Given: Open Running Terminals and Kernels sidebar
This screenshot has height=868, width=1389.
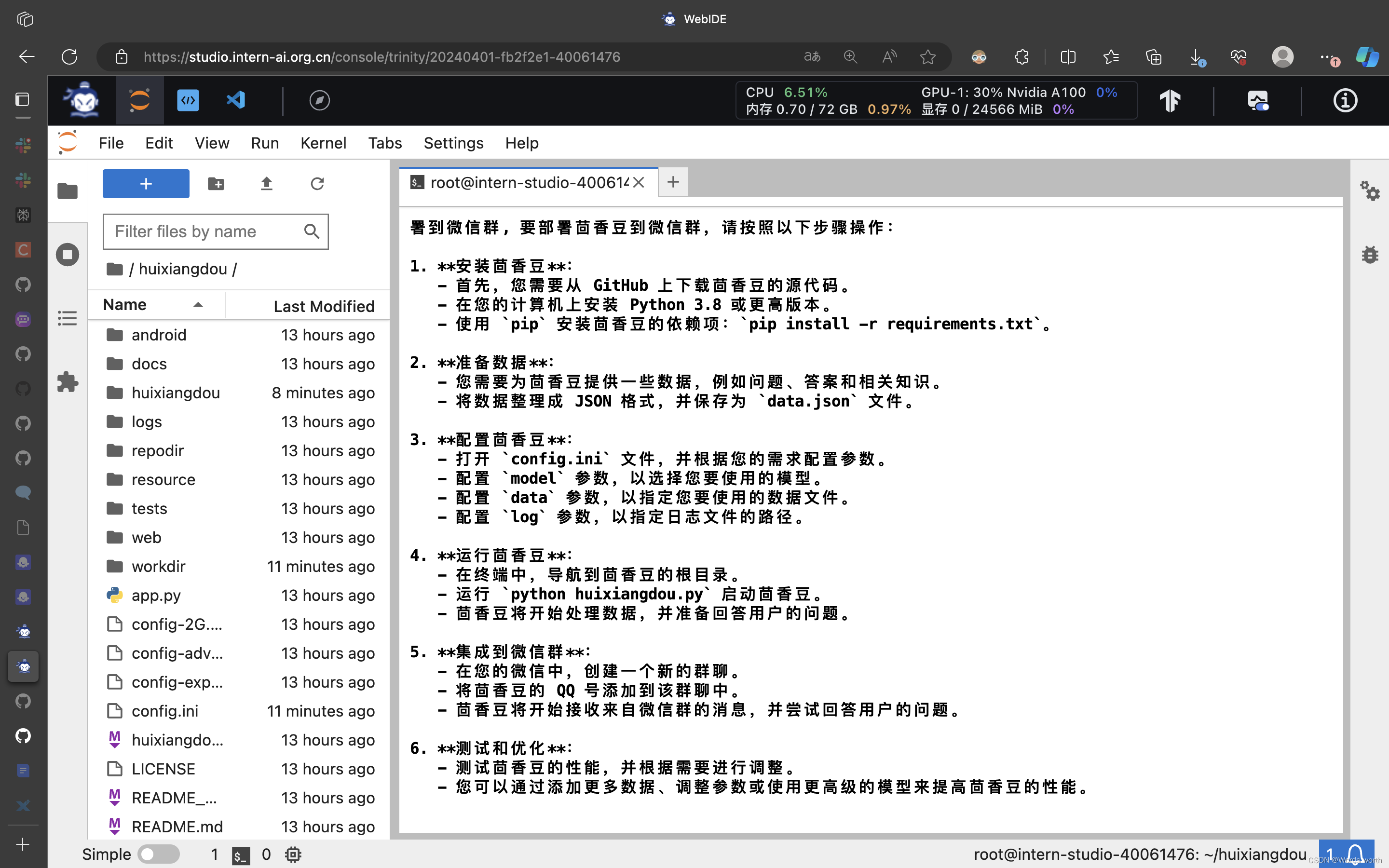Looking at the screenshot, I should point(67,254).
